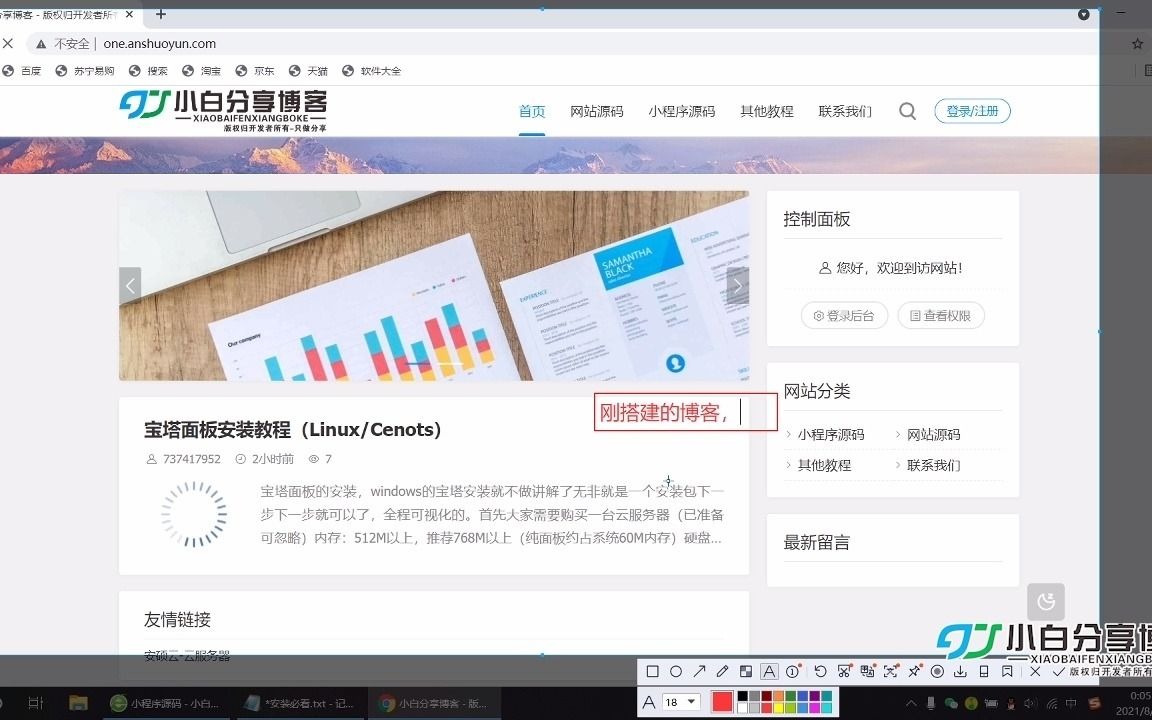Image resolution: width=1152 pixels, height=720 pixels.
Task: Pick the arrow annotation tool
Action: pyautogui.click(x=699, y=671)
